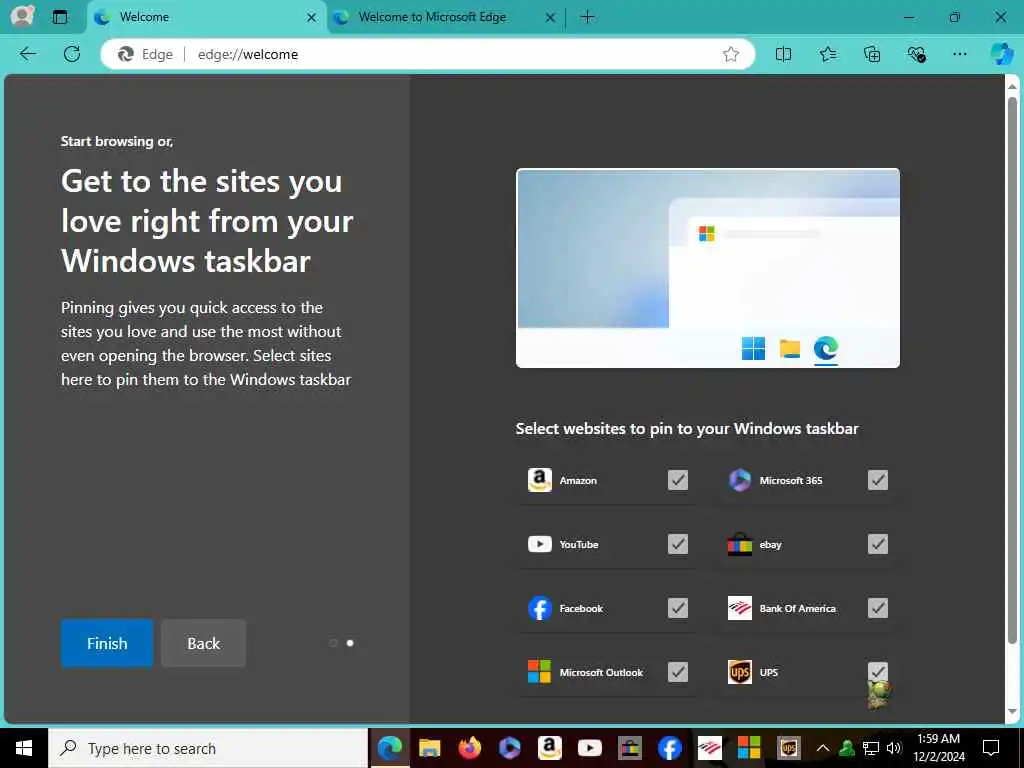This screenshot has width=1024, height=768.
Task: Click the Finish button
Action: (107, 643)
